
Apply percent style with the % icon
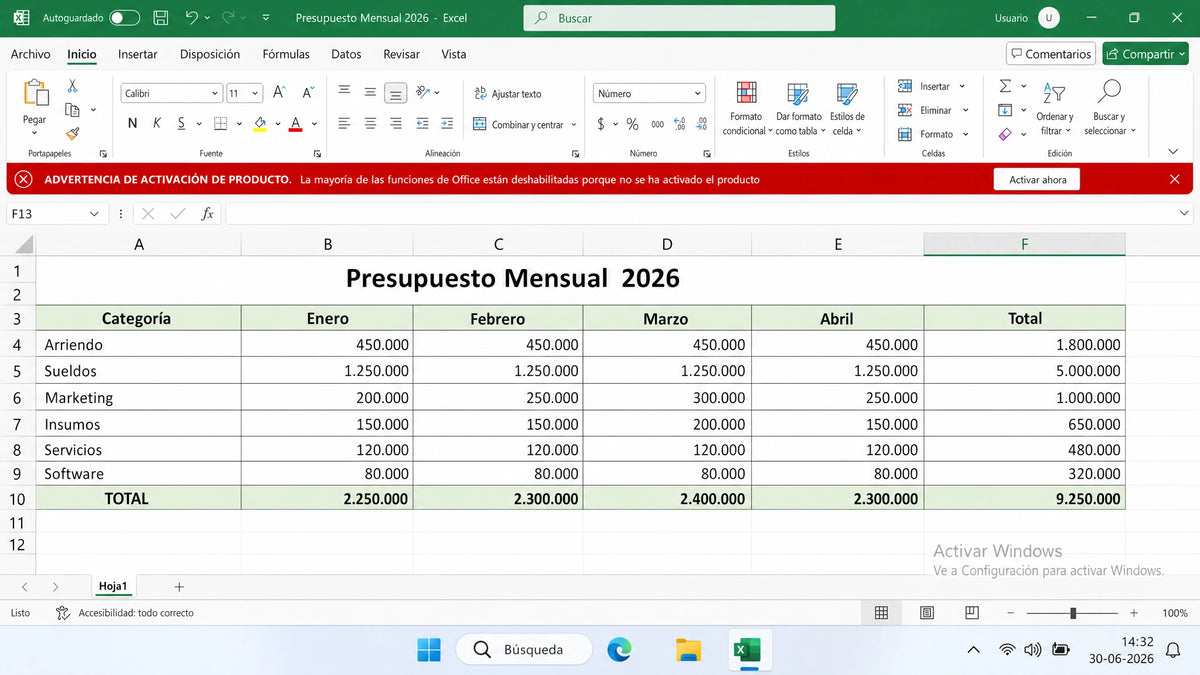(632, 124)
